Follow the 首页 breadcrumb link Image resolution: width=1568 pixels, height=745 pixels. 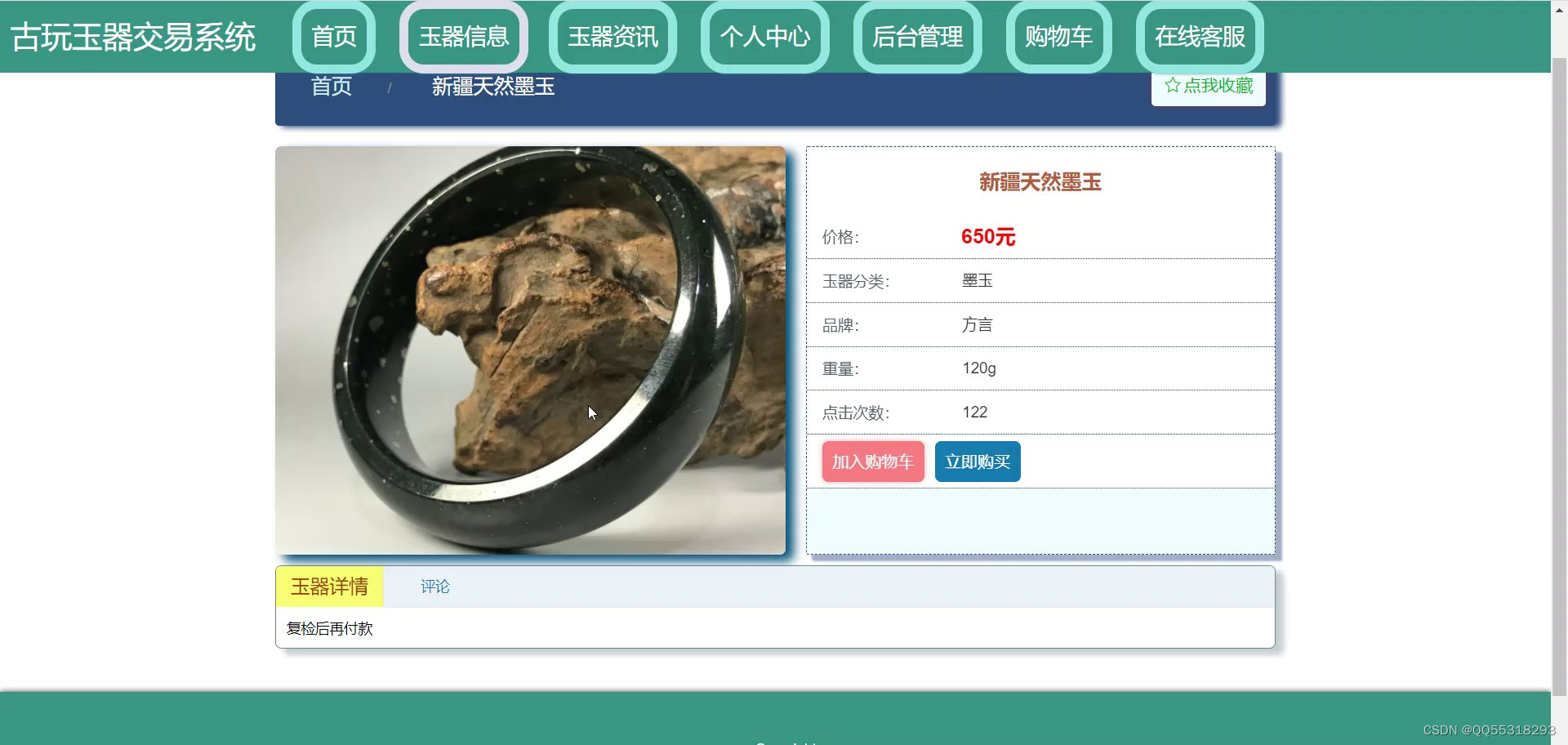pos(330,87)
